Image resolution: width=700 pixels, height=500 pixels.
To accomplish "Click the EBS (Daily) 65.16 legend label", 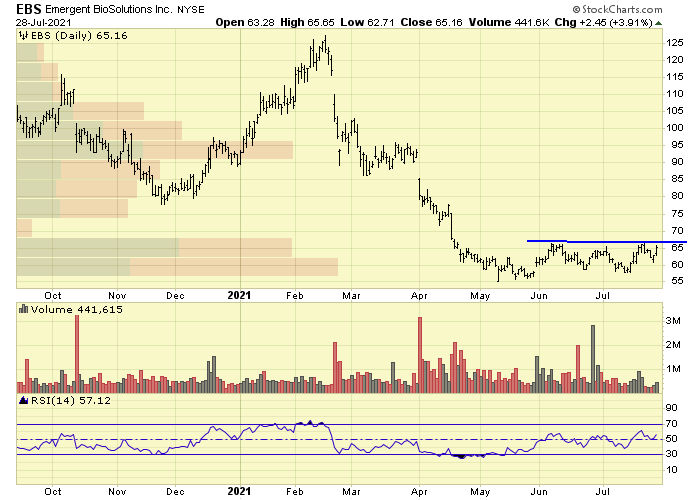I will (x=79, y=35).
